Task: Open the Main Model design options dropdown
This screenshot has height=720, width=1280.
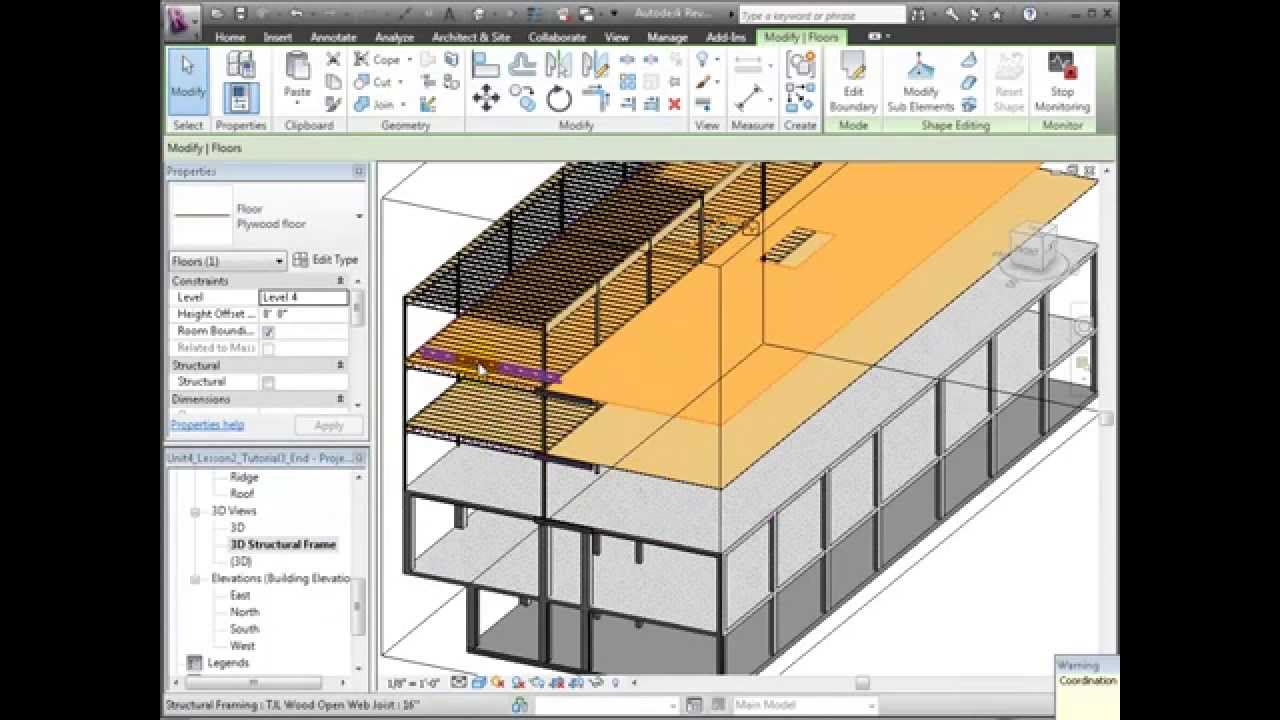Action: [805, 705]
